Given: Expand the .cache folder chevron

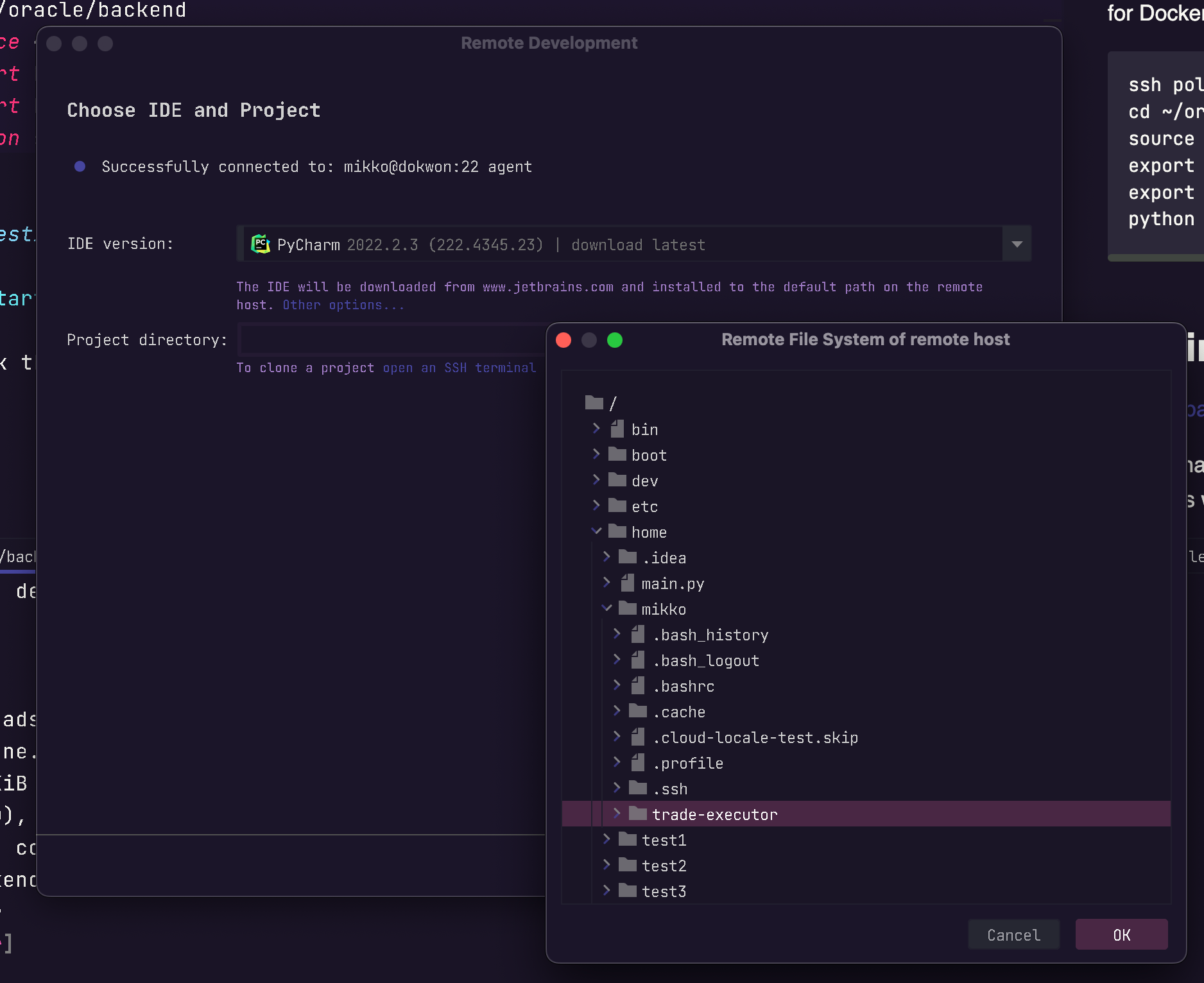Looking at the screenshot, I should click(x=617, y=710).
